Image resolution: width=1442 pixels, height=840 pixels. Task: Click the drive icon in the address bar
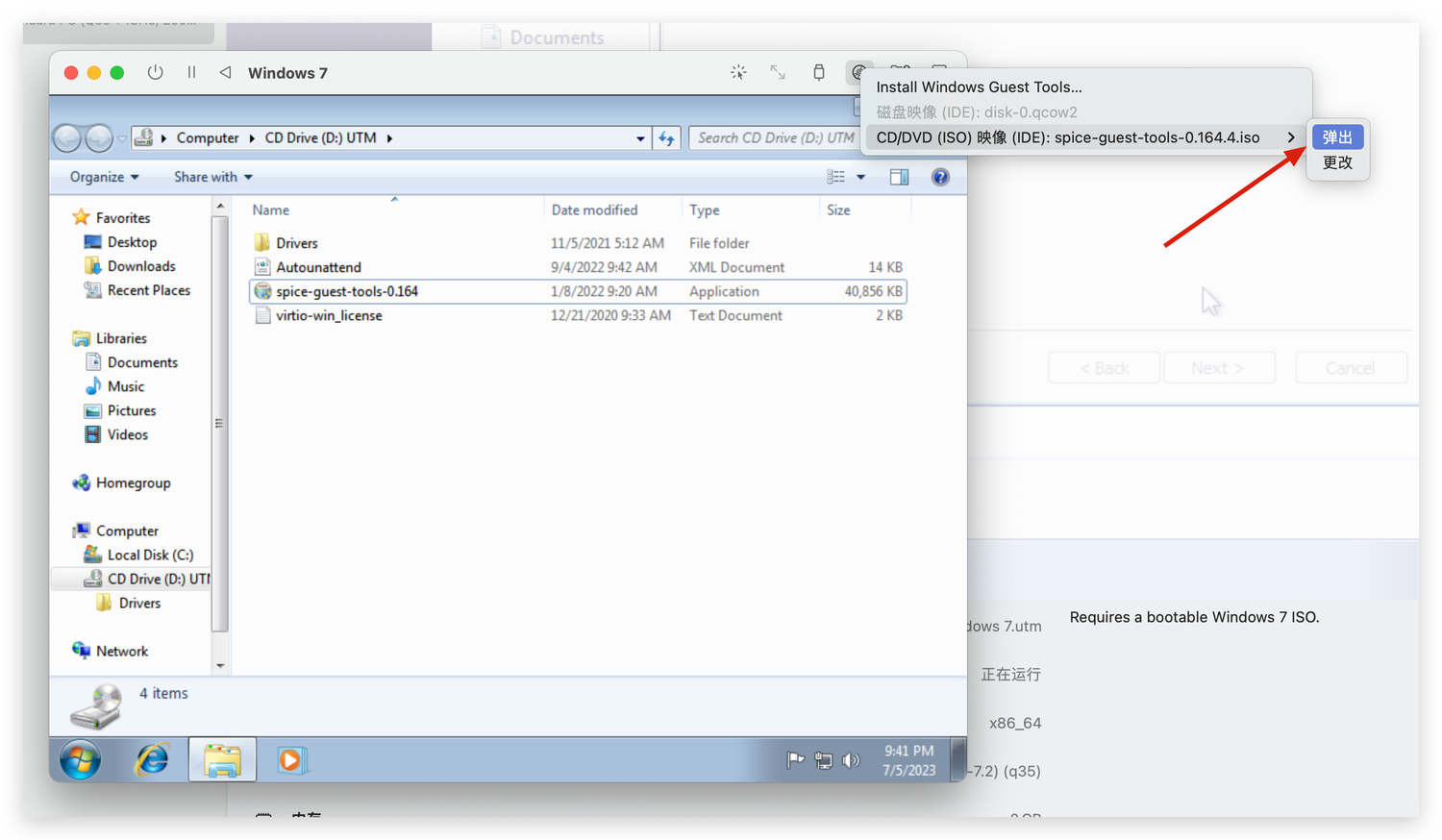coord(143,137)
